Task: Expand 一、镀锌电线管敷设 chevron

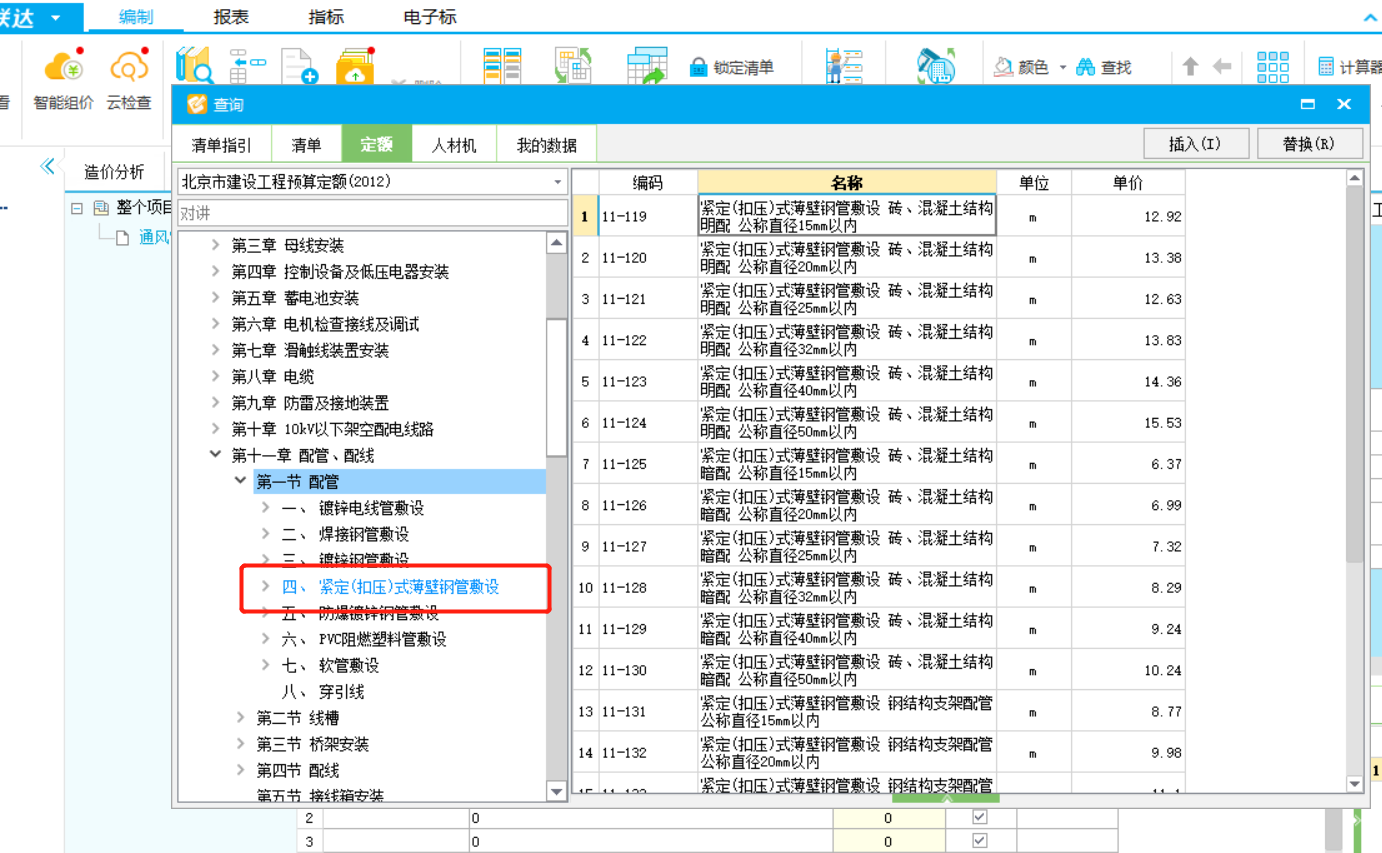Action: pyautogui.click(x=265, y=508)
